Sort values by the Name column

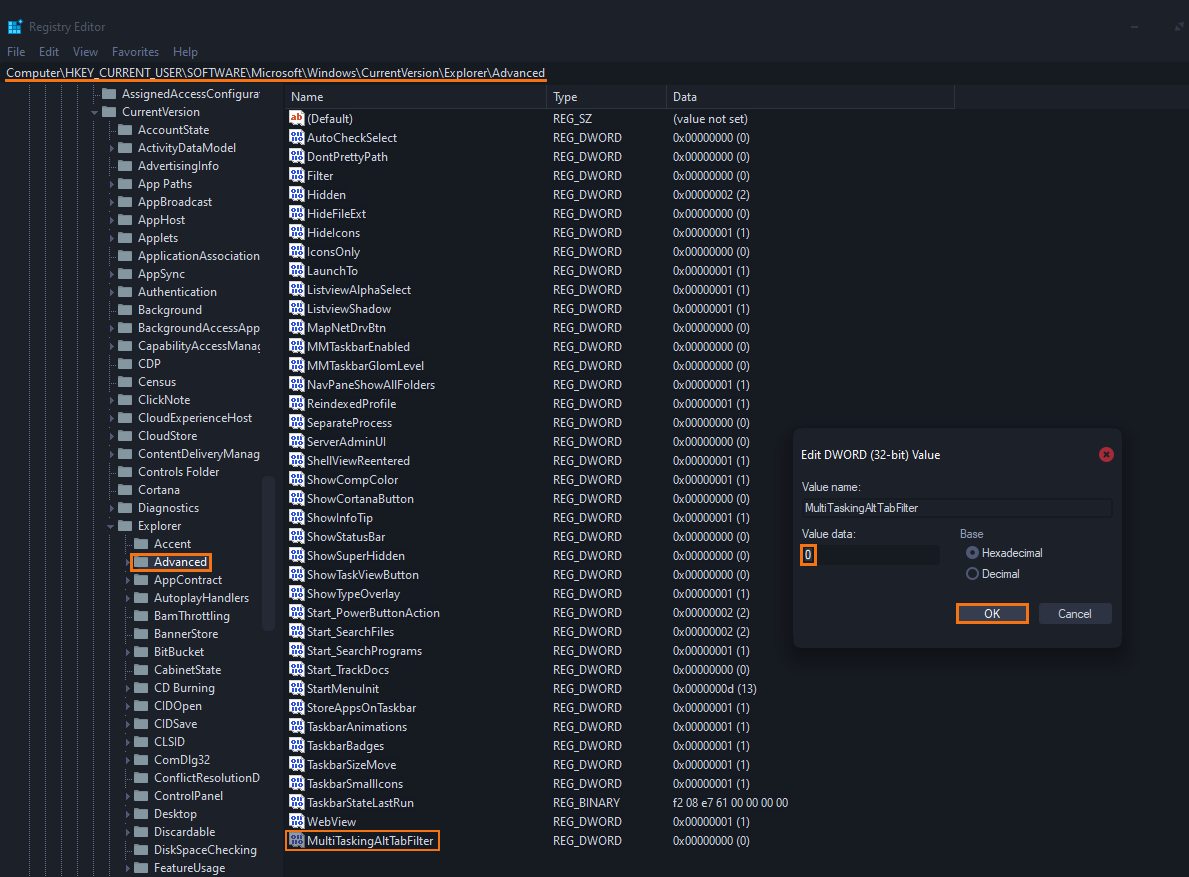[416, 97]
